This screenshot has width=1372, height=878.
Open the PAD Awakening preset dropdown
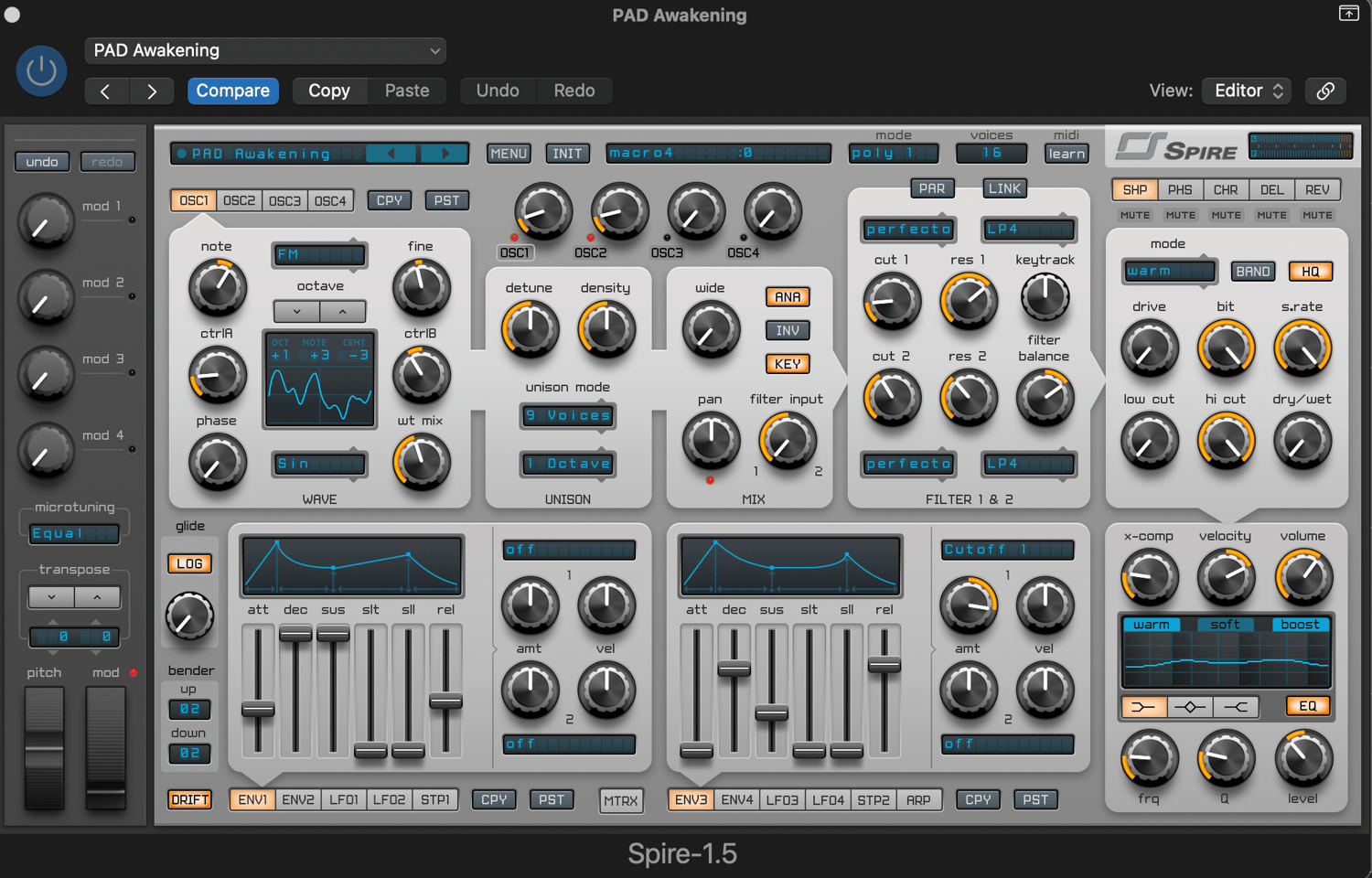265,50
